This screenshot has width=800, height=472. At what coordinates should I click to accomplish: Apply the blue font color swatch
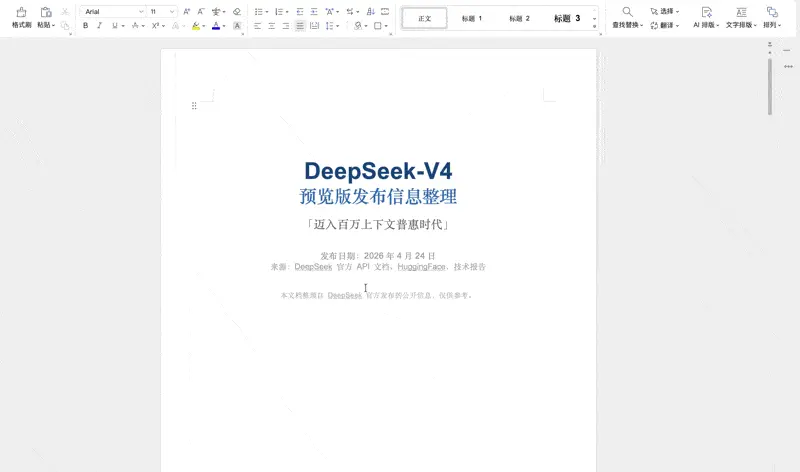coord(216,26)
